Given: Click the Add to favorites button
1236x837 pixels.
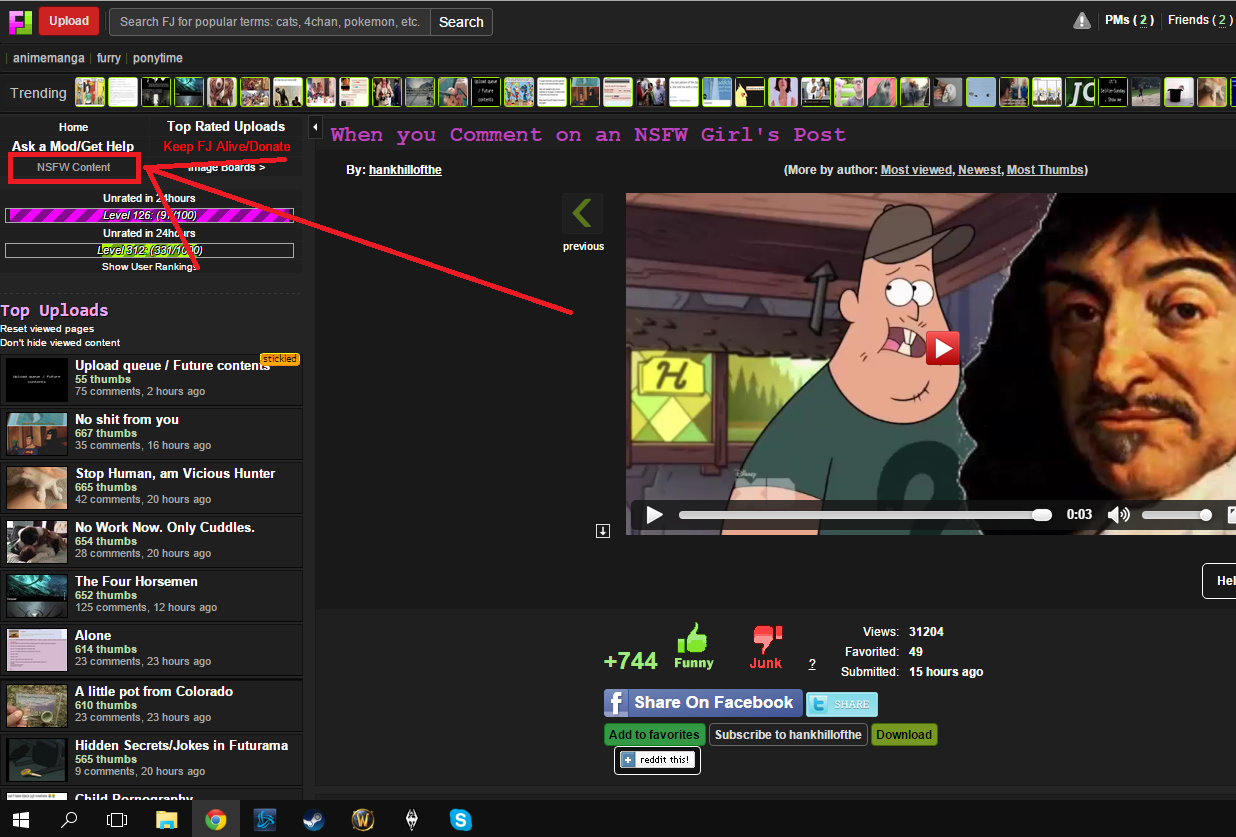Looking at the screenshot, I should tap(654, 735).
